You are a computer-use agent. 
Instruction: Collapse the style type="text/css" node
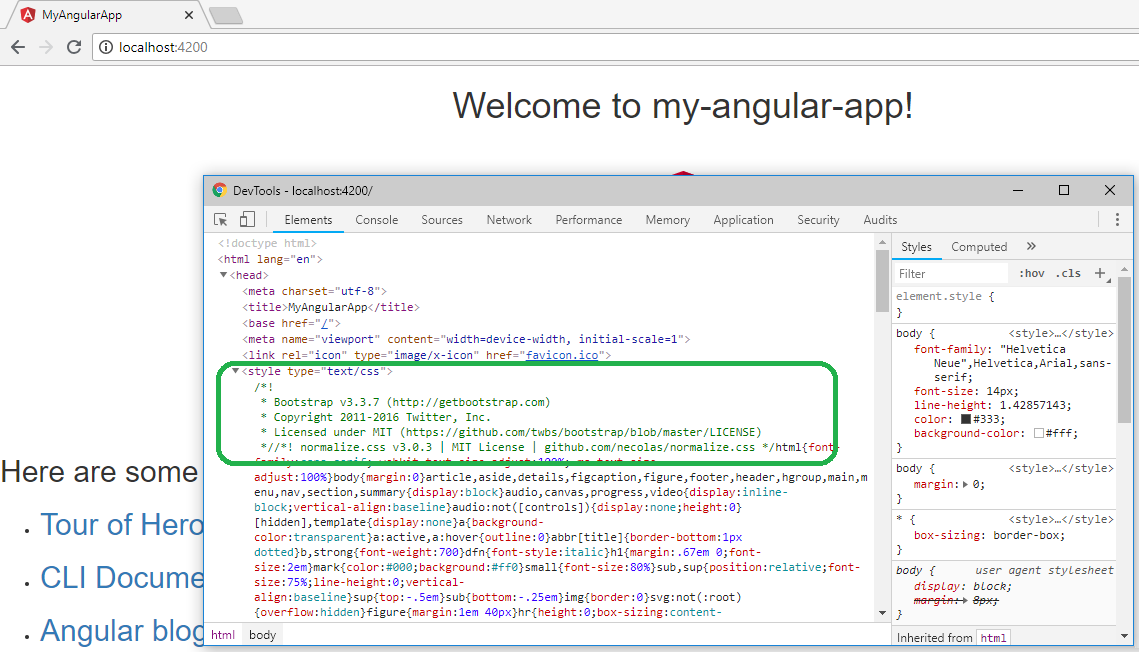pyautogui.click(x=235, y=371)
